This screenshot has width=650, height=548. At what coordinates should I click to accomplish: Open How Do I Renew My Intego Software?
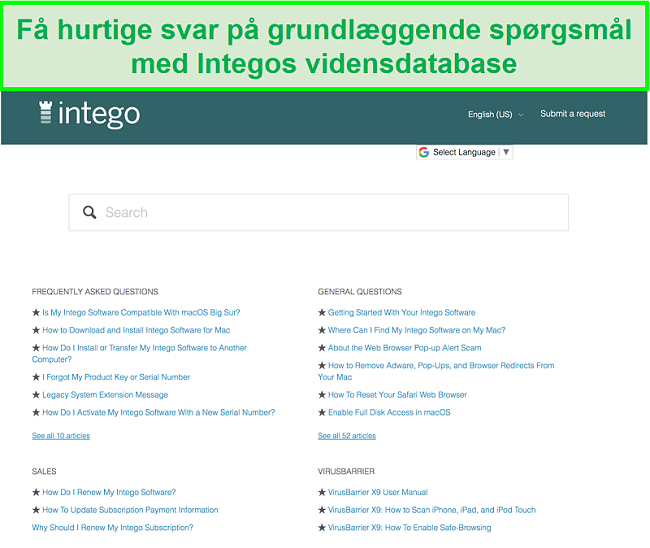pos(109,492)
